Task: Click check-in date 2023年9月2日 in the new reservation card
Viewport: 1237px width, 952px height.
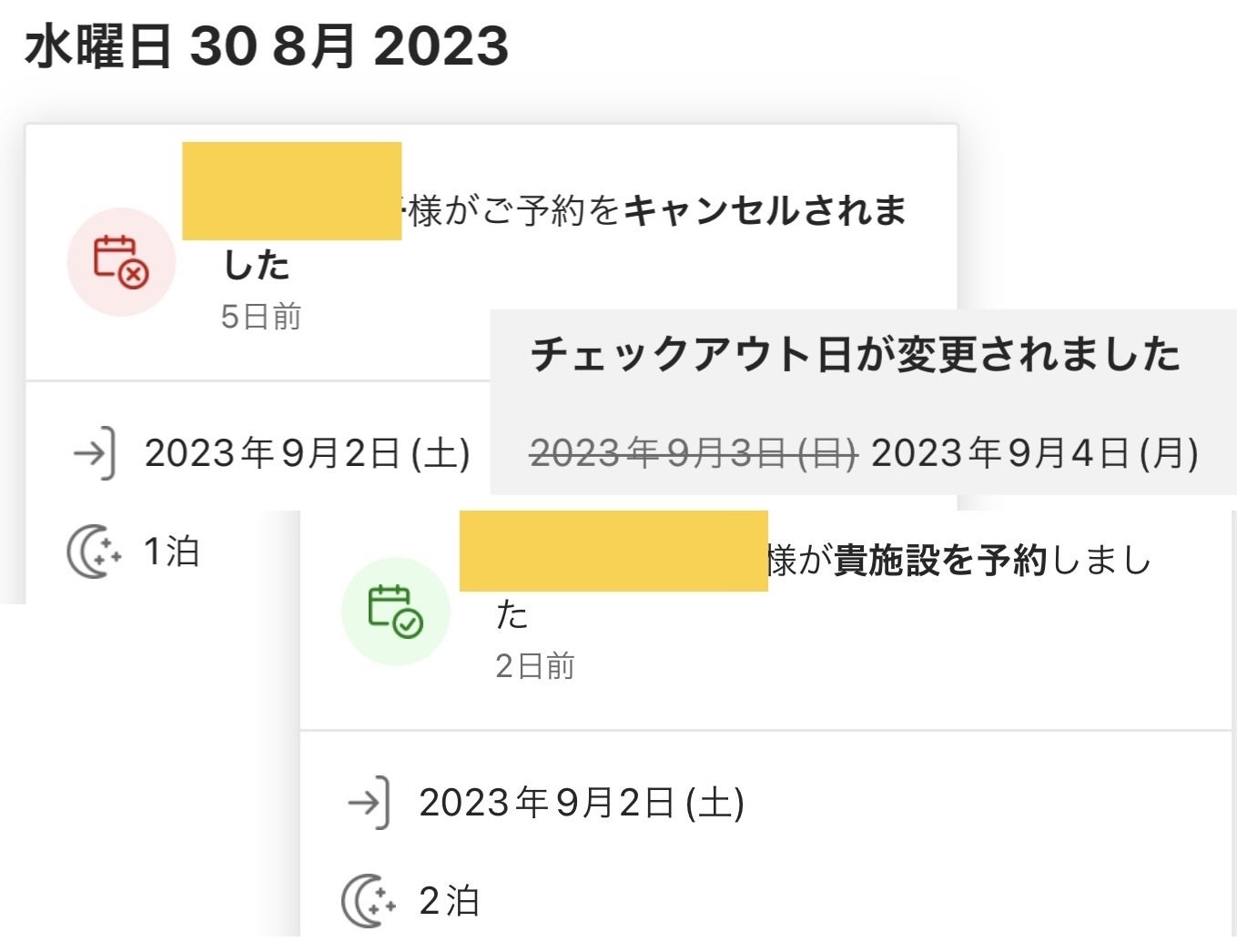Action: click(x=581, y=802)
